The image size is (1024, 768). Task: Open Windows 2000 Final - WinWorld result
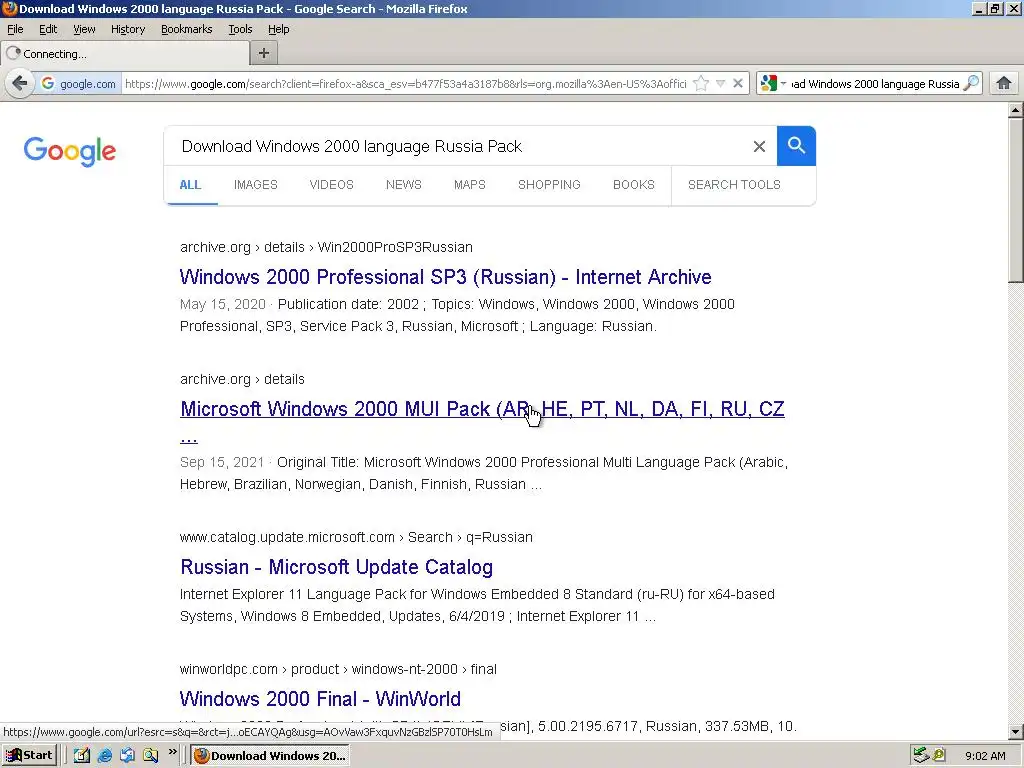pos(320,699)
